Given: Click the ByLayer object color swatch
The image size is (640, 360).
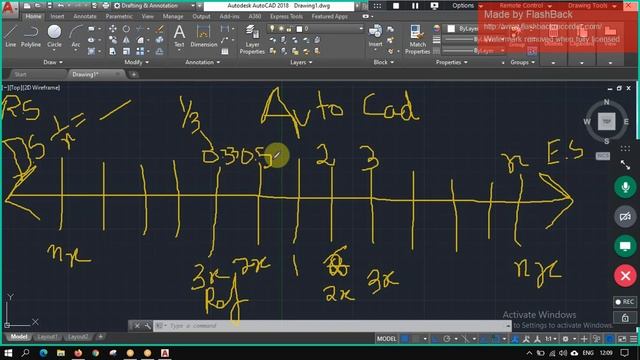Looking at the screenshot, I should point(451,29).
